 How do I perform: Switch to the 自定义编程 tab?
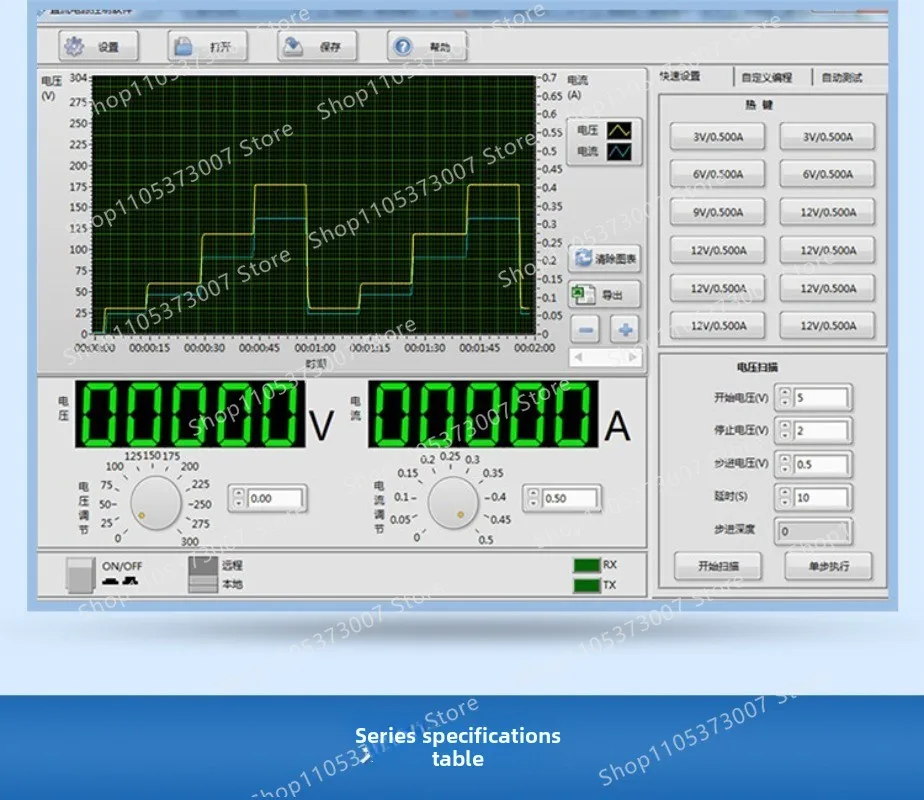click(x=766, y=77)
